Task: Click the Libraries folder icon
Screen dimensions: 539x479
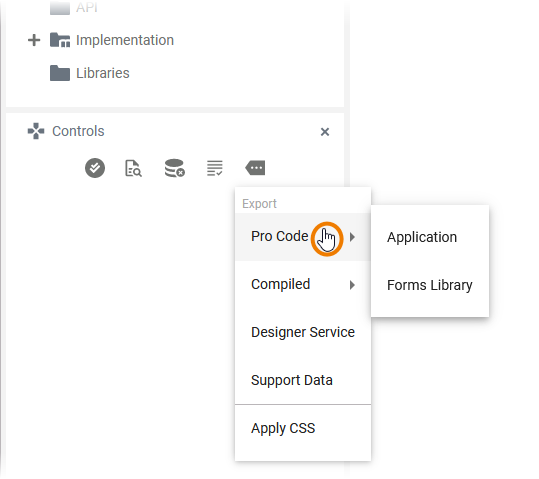Action: point(60,73)
